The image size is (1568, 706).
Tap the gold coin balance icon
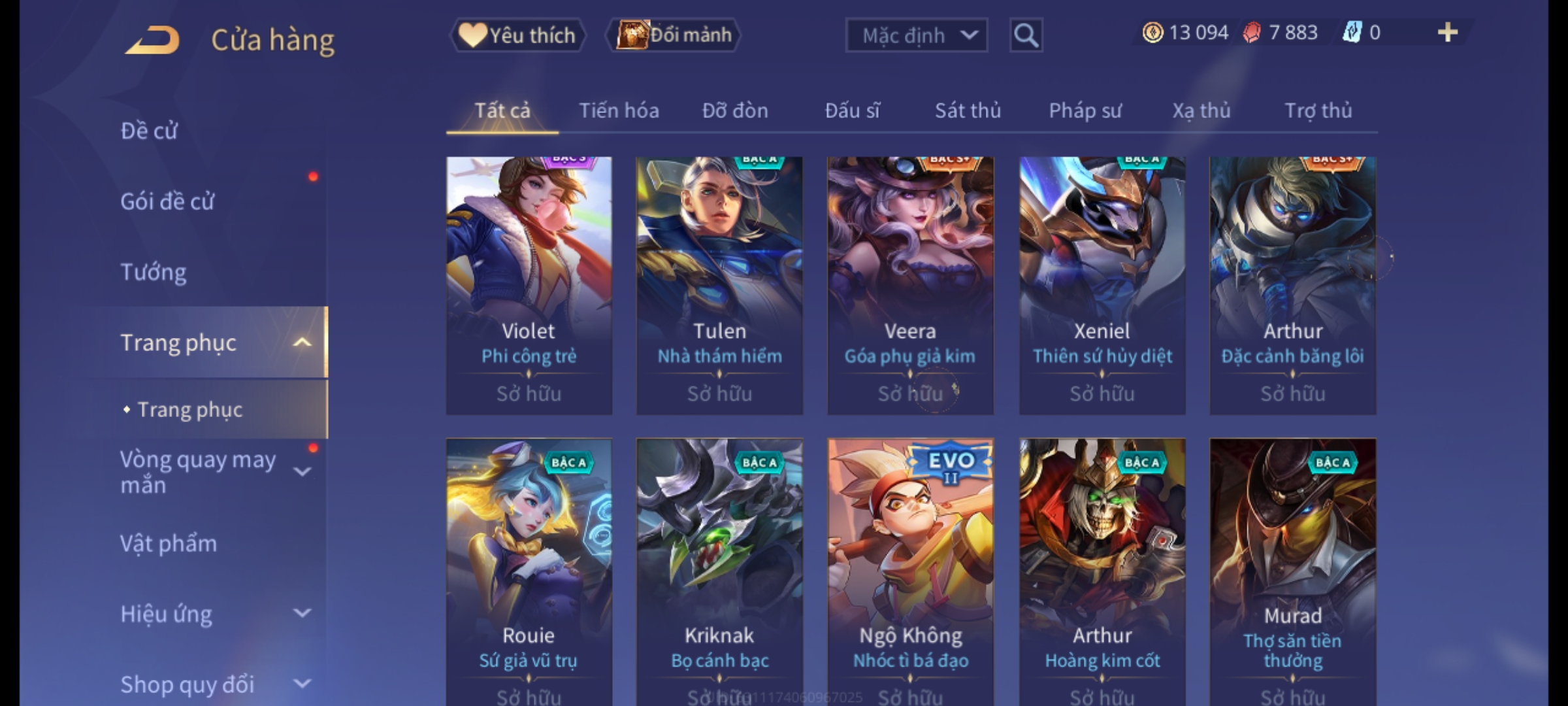1152,33
